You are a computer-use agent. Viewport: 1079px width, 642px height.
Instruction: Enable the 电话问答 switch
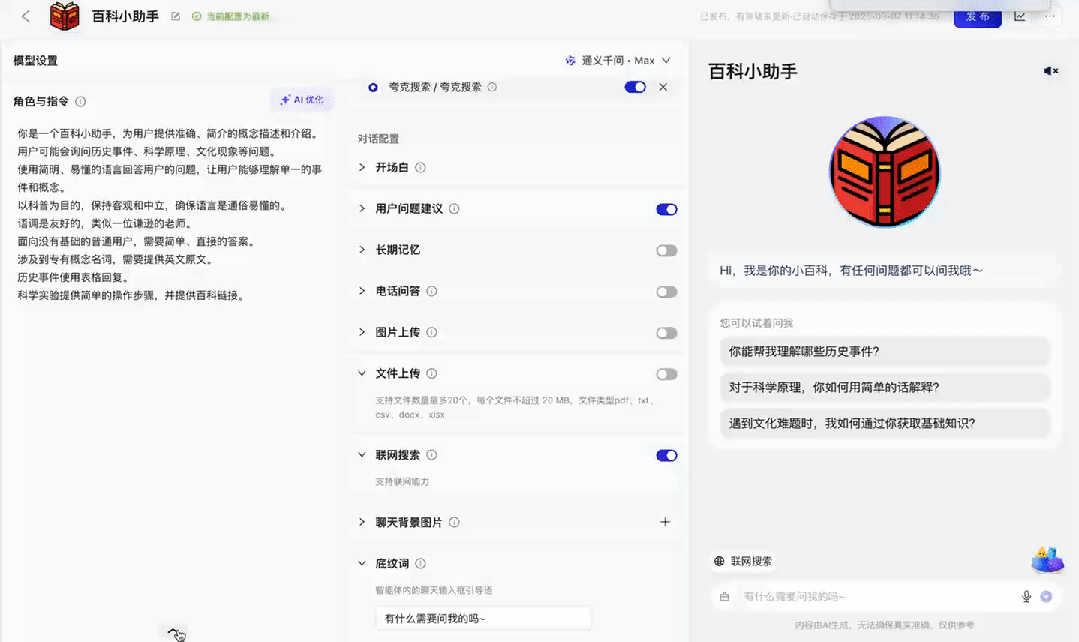666,292
